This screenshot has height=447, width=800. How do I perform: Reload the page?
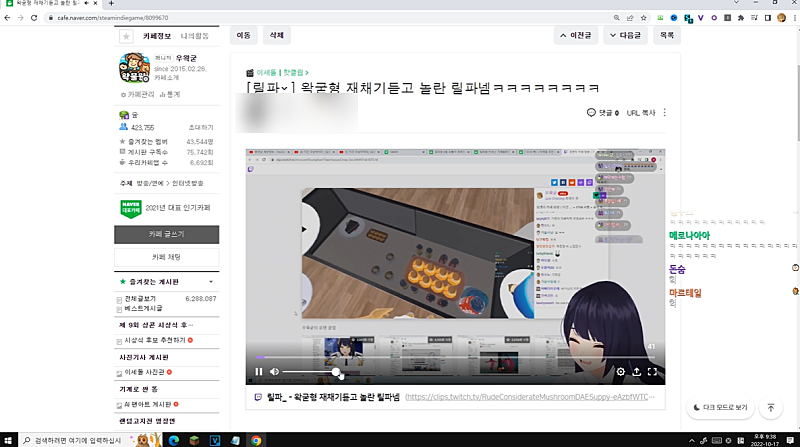point(34,18)
